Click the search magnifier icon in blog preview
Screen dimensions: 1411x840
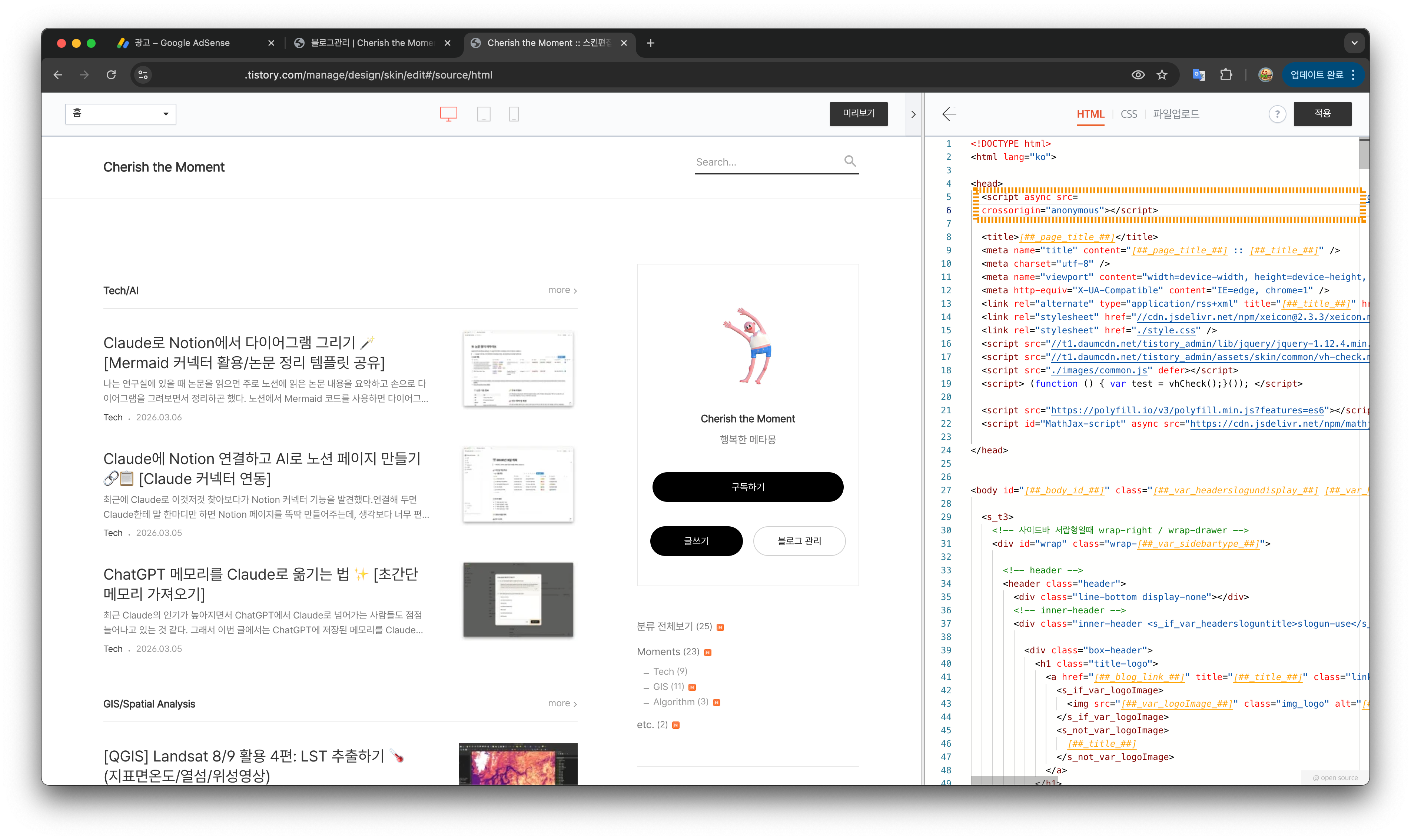[x=850, y=161]
